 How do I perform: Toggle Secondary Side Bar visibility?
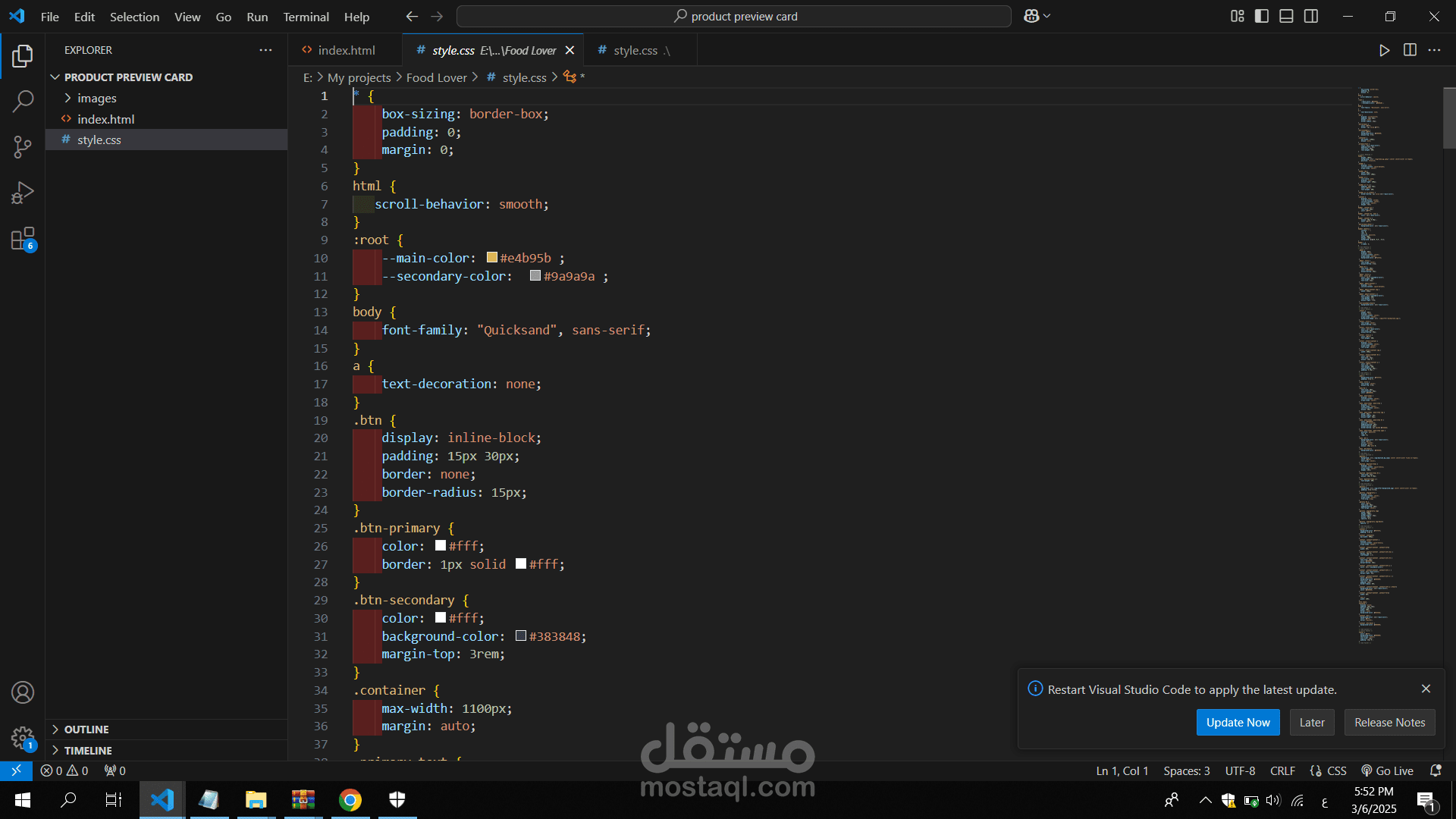(1311, 16)
